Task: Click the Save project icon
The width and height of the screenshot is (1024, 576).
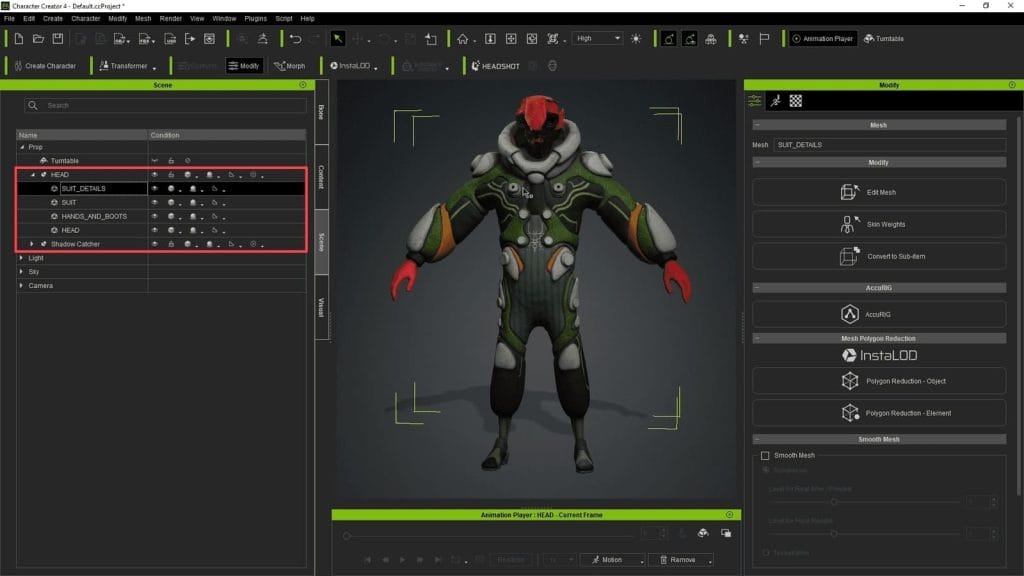Action: (x=57, y=39)
